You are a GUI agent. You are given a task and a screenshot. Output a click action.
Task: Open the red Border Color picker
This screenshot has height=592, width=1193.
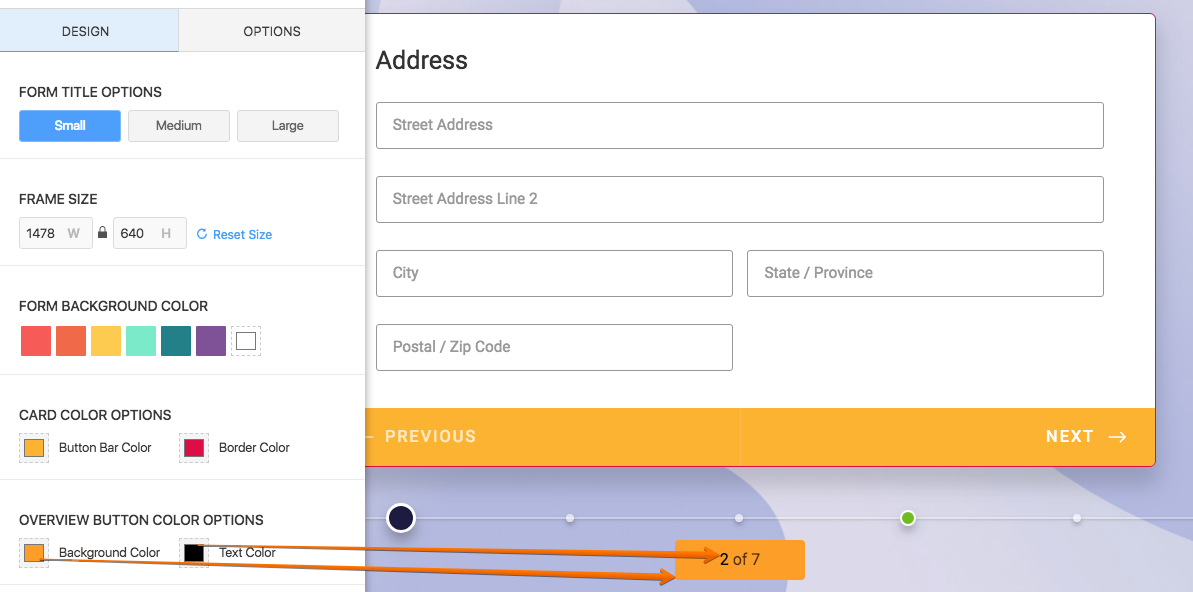tap(193, 447)
